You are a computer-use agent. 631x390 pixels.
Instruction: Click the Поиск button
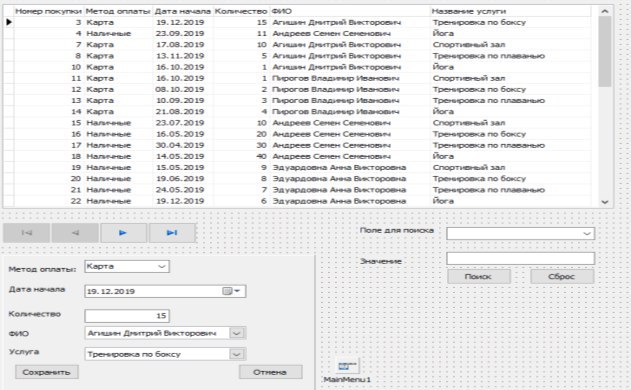[479, 277]
